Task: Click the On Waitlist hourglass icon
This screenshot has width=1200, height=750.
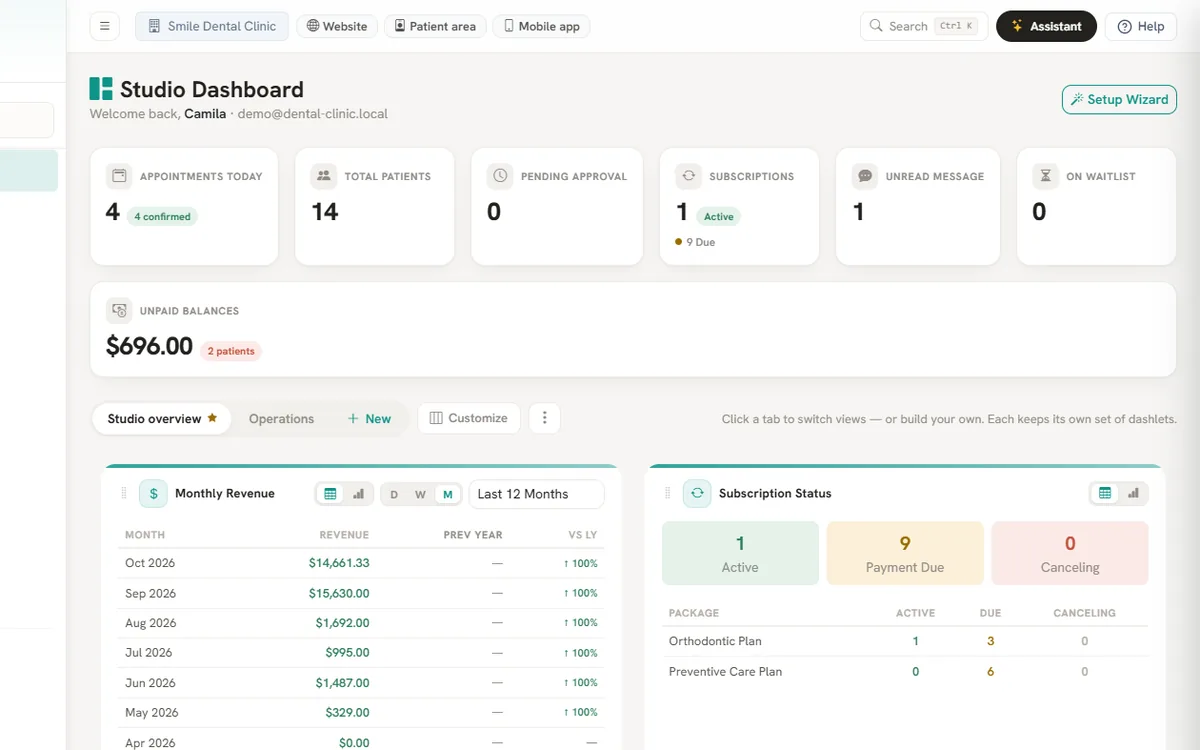Action: click(x=1046, y=176)
